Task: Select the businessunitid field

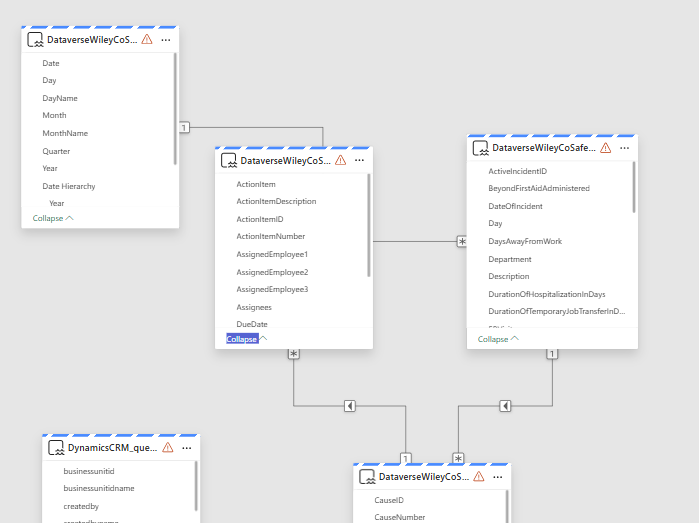Action: pyautogui.click(x=89, y=471)
